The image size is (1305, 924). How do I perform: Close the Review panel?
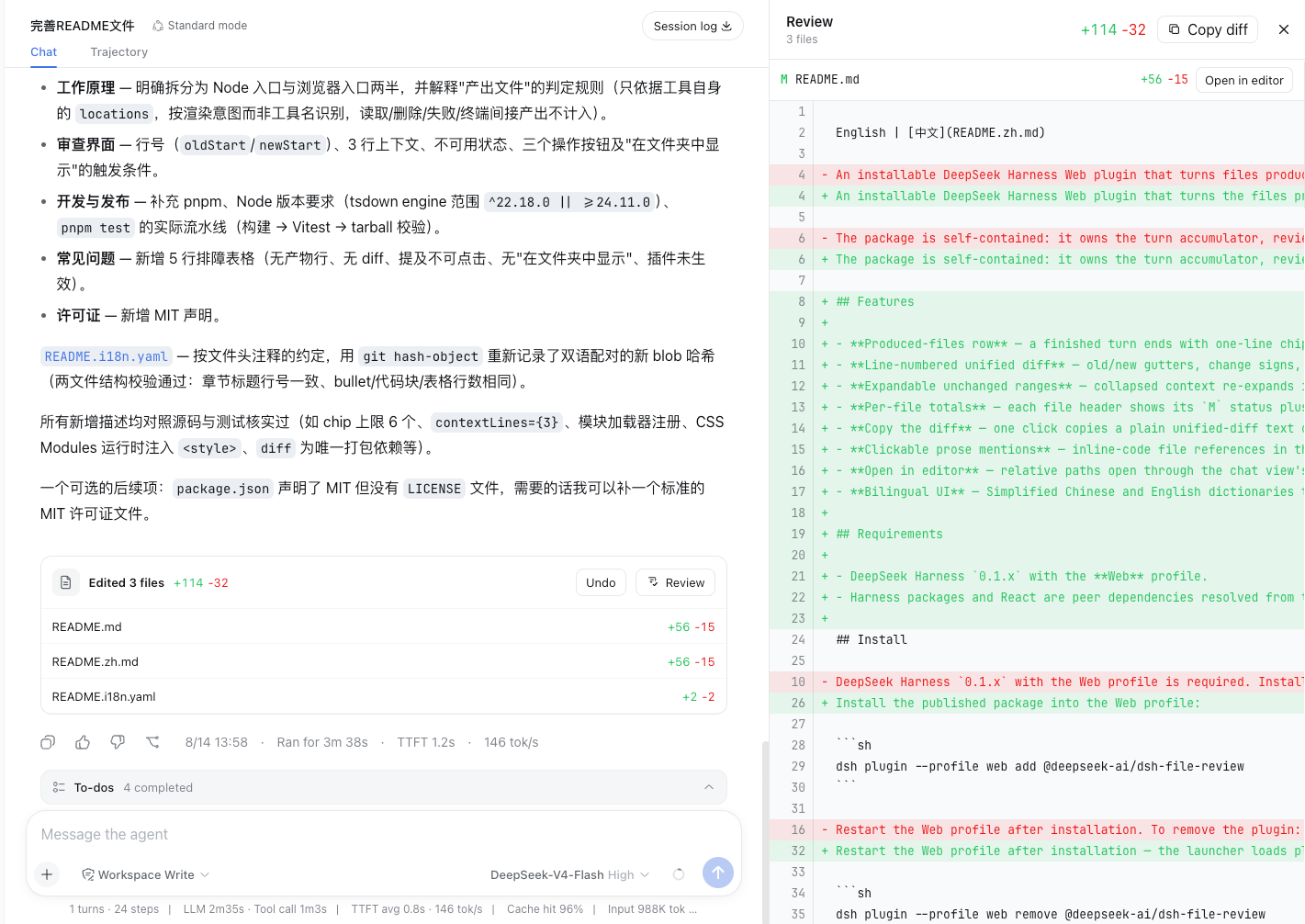(x=1284, y=29)
